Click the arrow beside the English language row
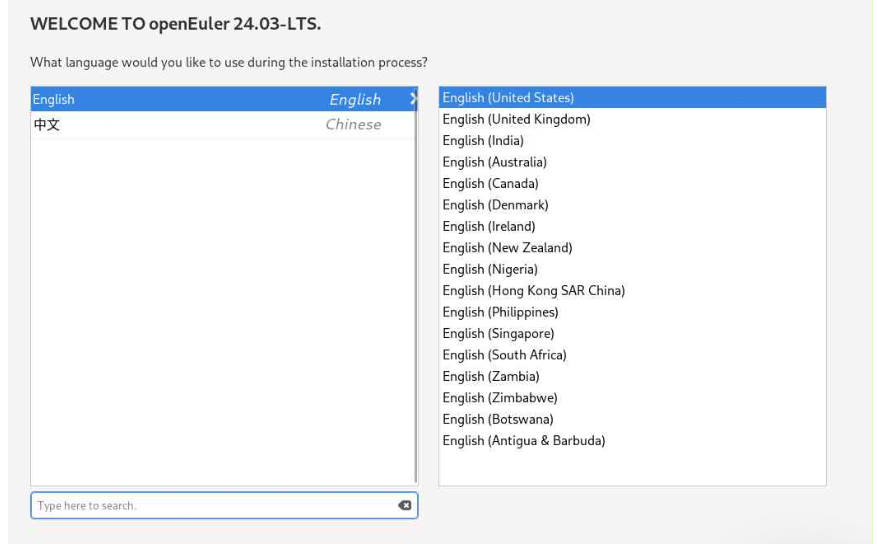877x544 pixels. point(413,99)
